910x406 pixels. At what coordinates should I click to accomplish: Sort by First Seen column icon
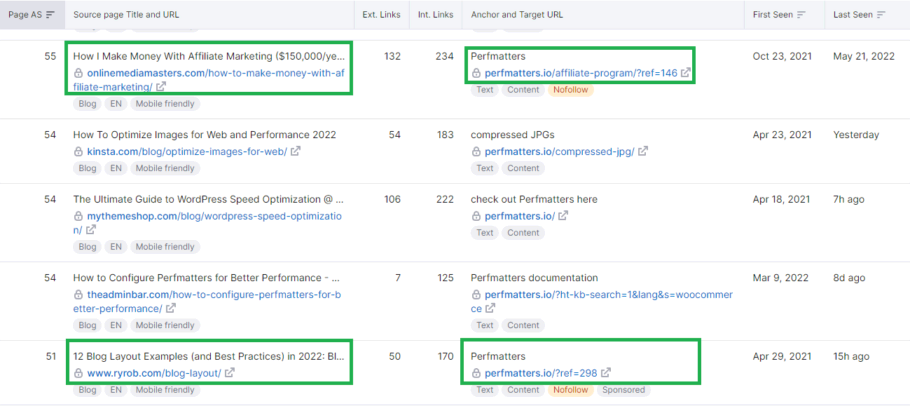802,14
